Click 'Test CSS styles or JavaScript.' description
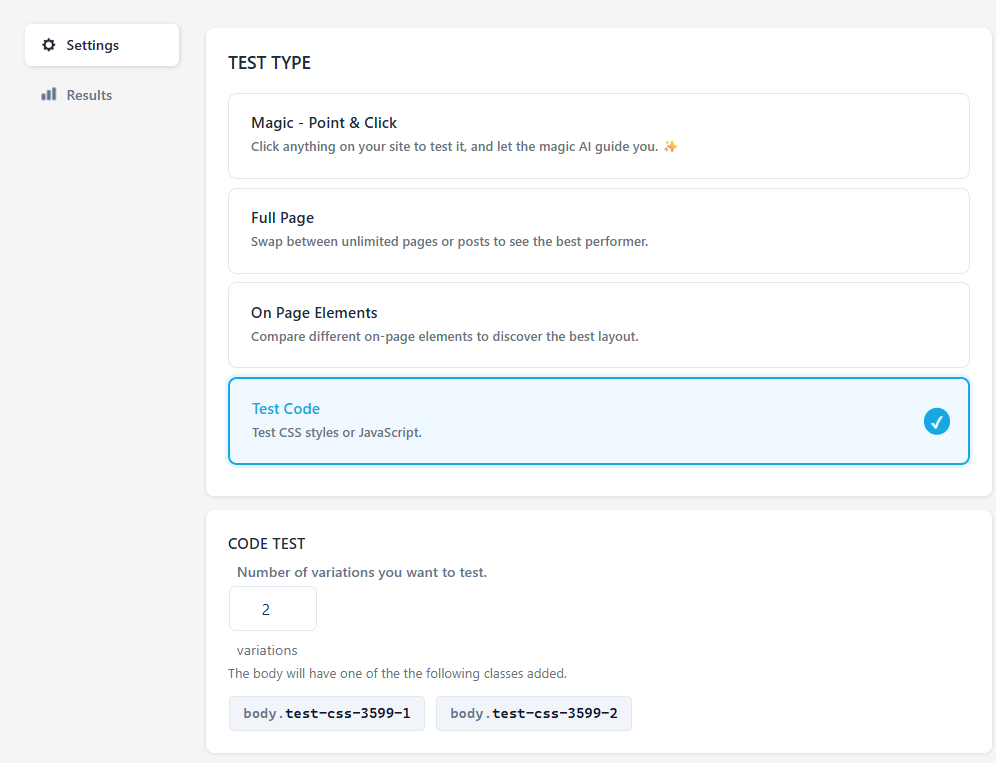 click(337, 433)
